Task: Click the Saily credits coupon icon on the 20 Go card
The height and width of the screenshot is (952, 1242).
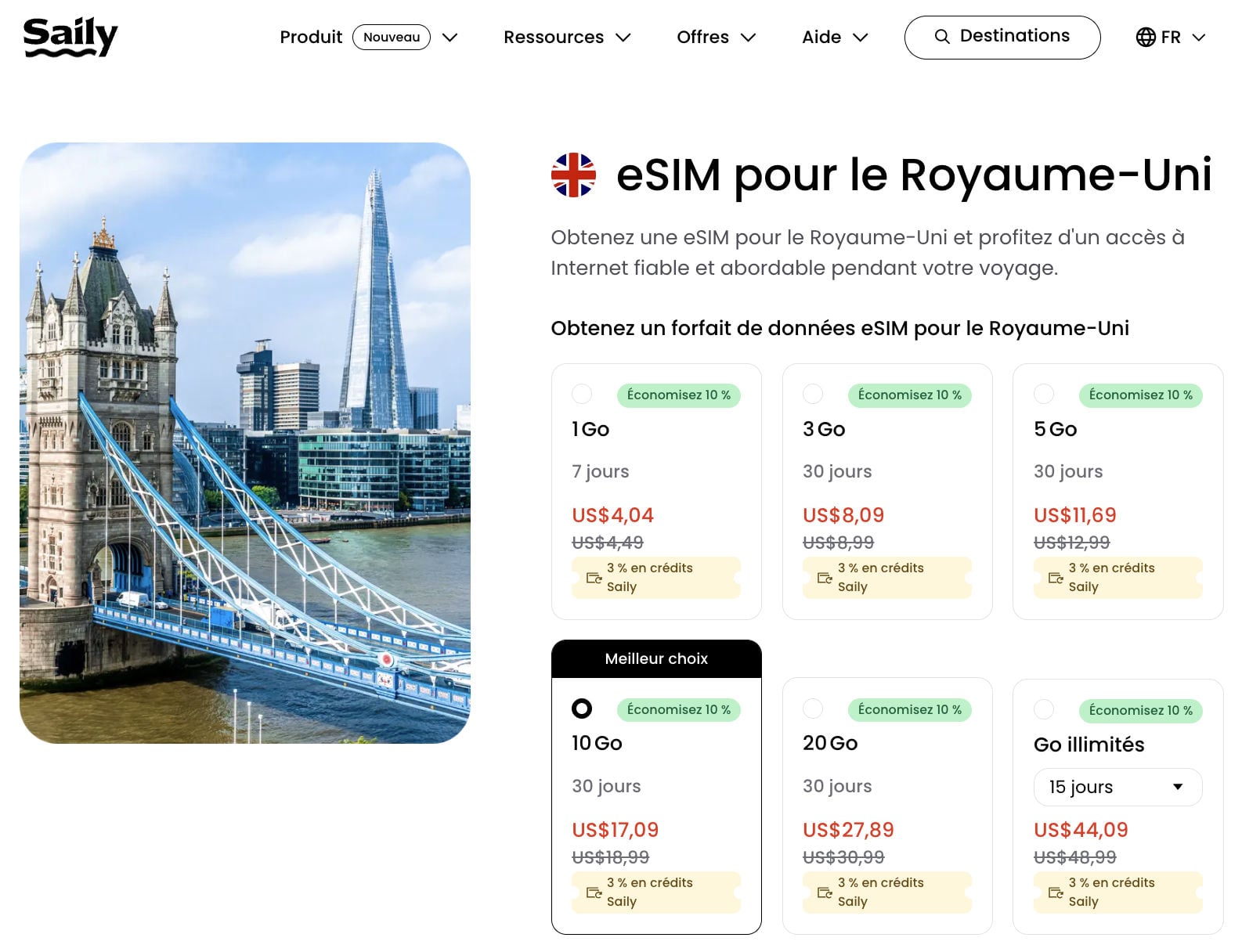Action: [x=824, y=892]
